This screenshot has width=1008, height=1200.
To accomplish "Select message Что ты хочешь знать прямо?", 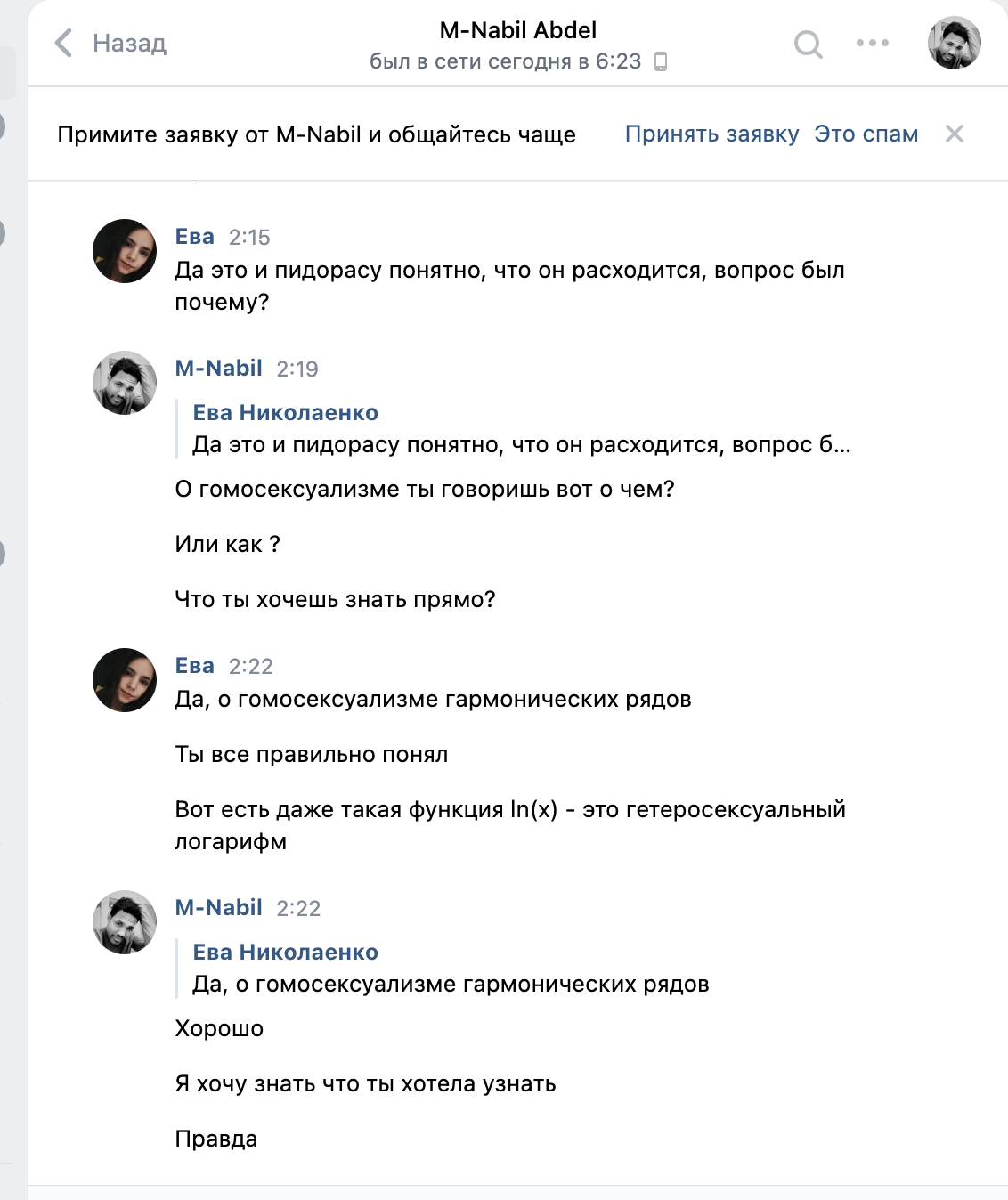I will click(x=335, y=599).
